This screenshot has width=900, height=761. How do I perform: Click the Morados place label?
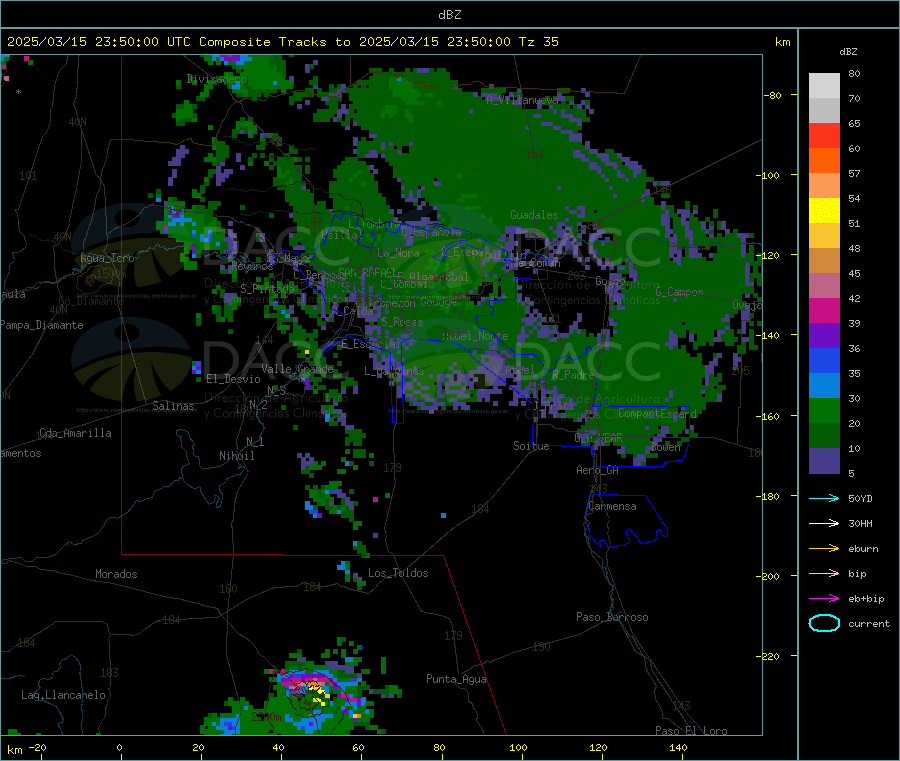coord(116,574)
